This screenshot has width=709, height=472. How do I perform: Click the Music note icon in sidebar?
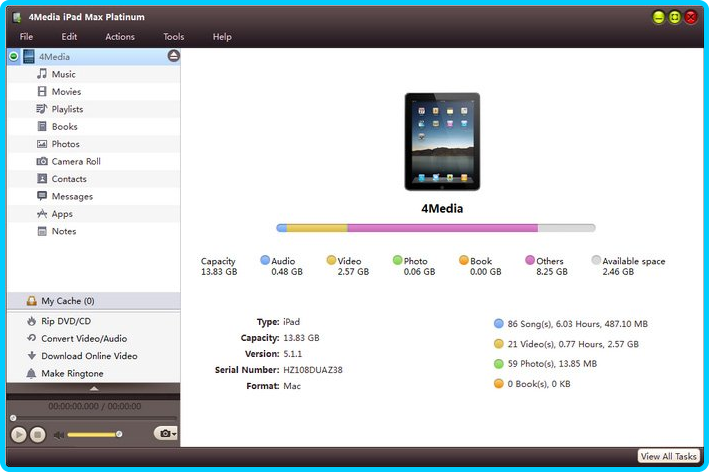[x=42, y=74]
